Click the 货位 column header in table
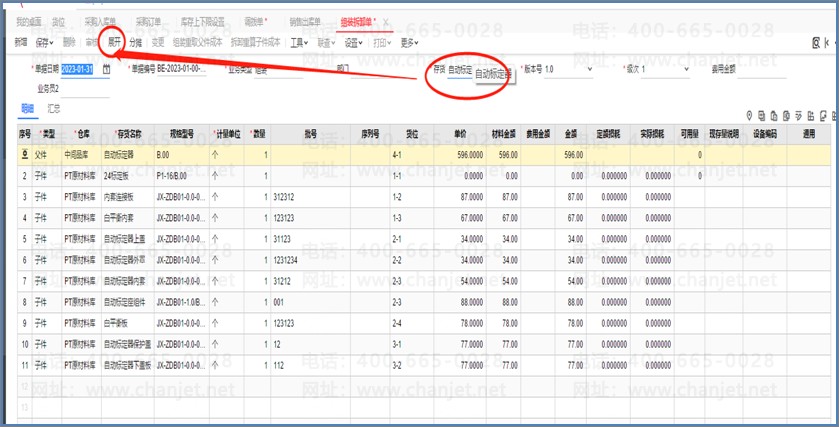The width and height of the screenshot is (839, 427). point(412,134)
